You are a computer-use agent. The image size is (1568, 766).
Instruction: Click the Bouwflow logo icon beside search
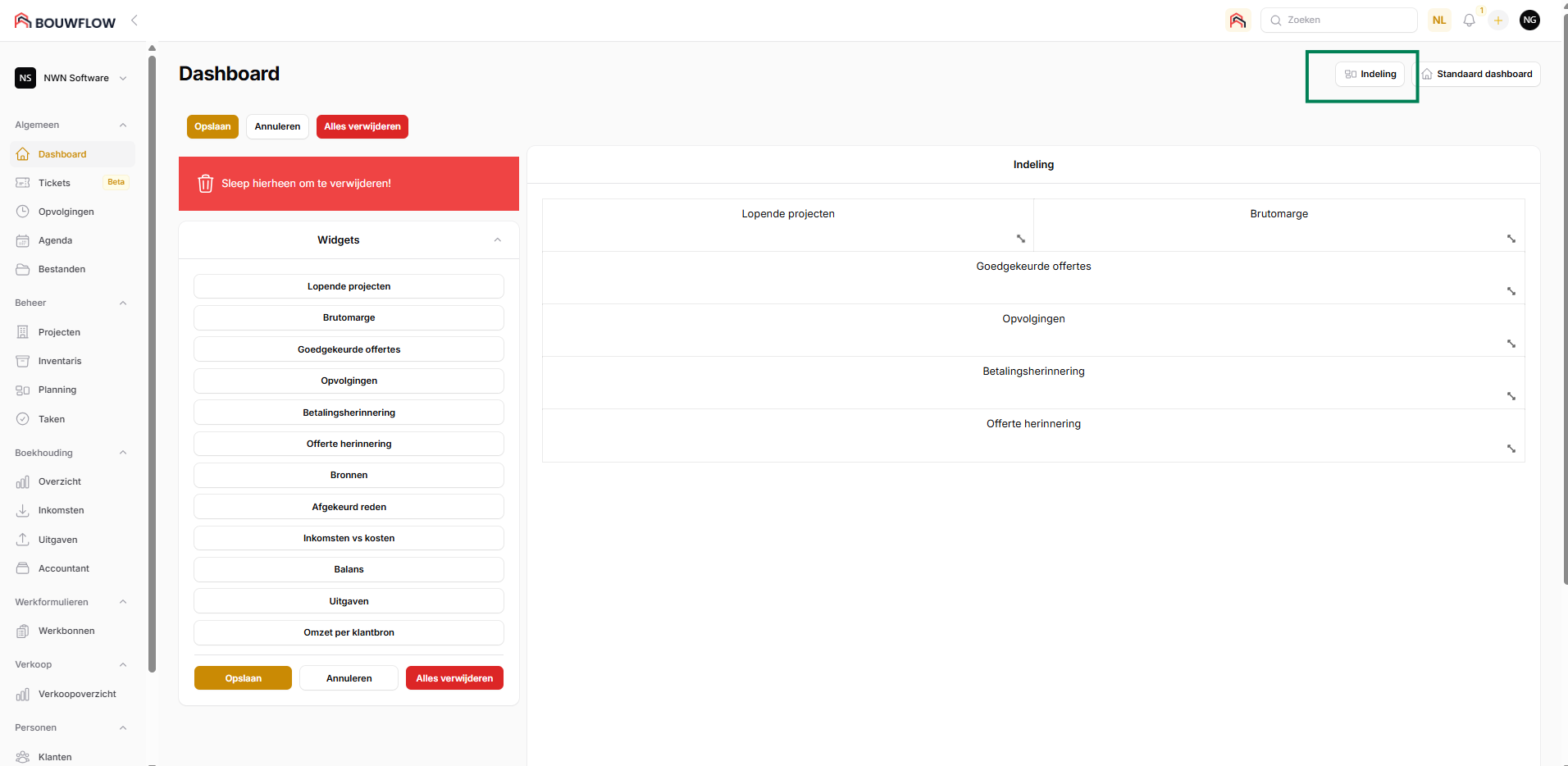(x=1238, y=21)
